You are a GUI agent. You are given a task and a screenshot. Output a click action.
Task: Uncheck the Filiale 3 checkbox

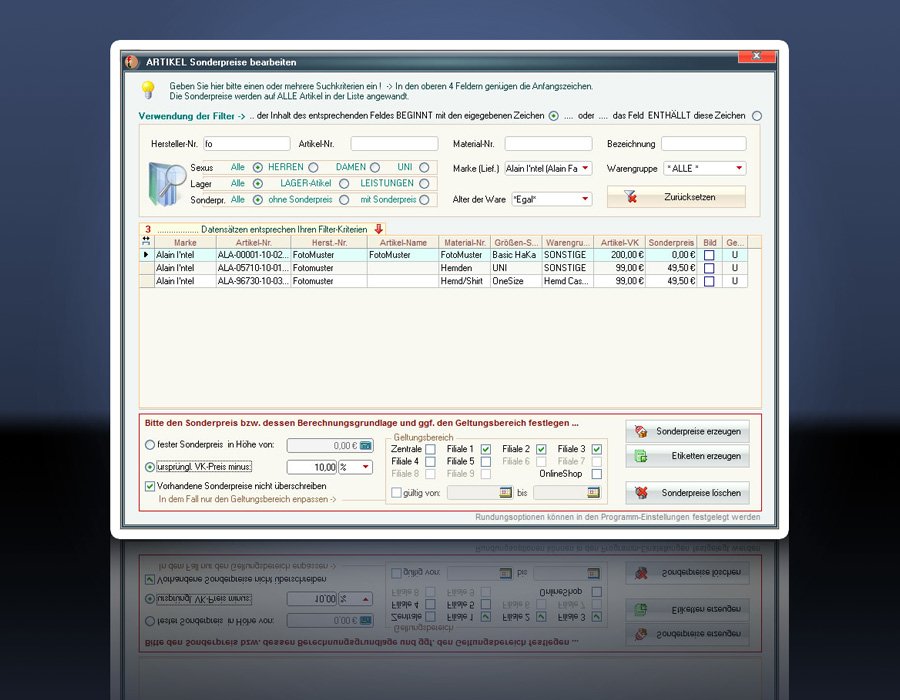coord(597,449)
